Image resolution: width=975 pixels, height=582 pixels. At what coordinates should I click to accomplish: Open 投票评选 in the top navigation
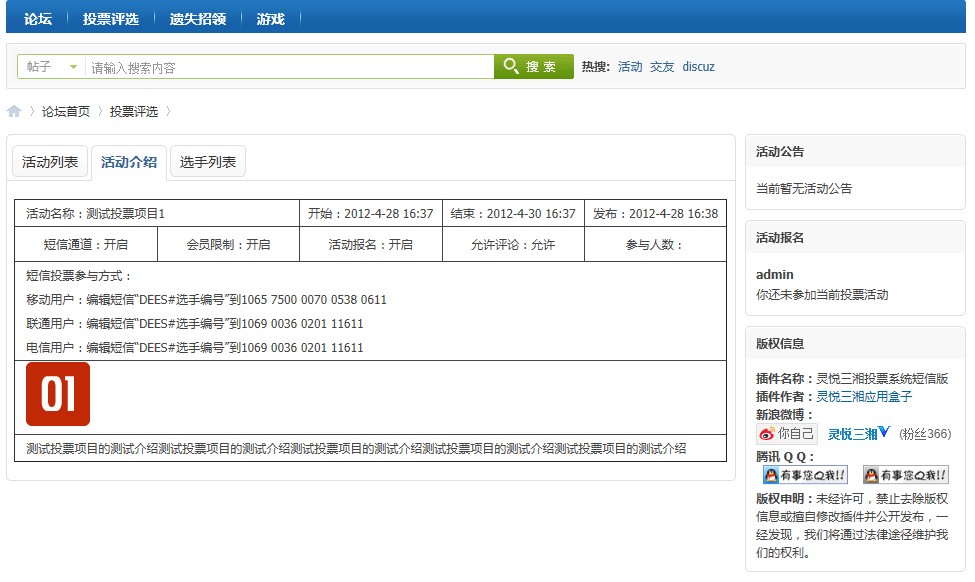(111, 19)
